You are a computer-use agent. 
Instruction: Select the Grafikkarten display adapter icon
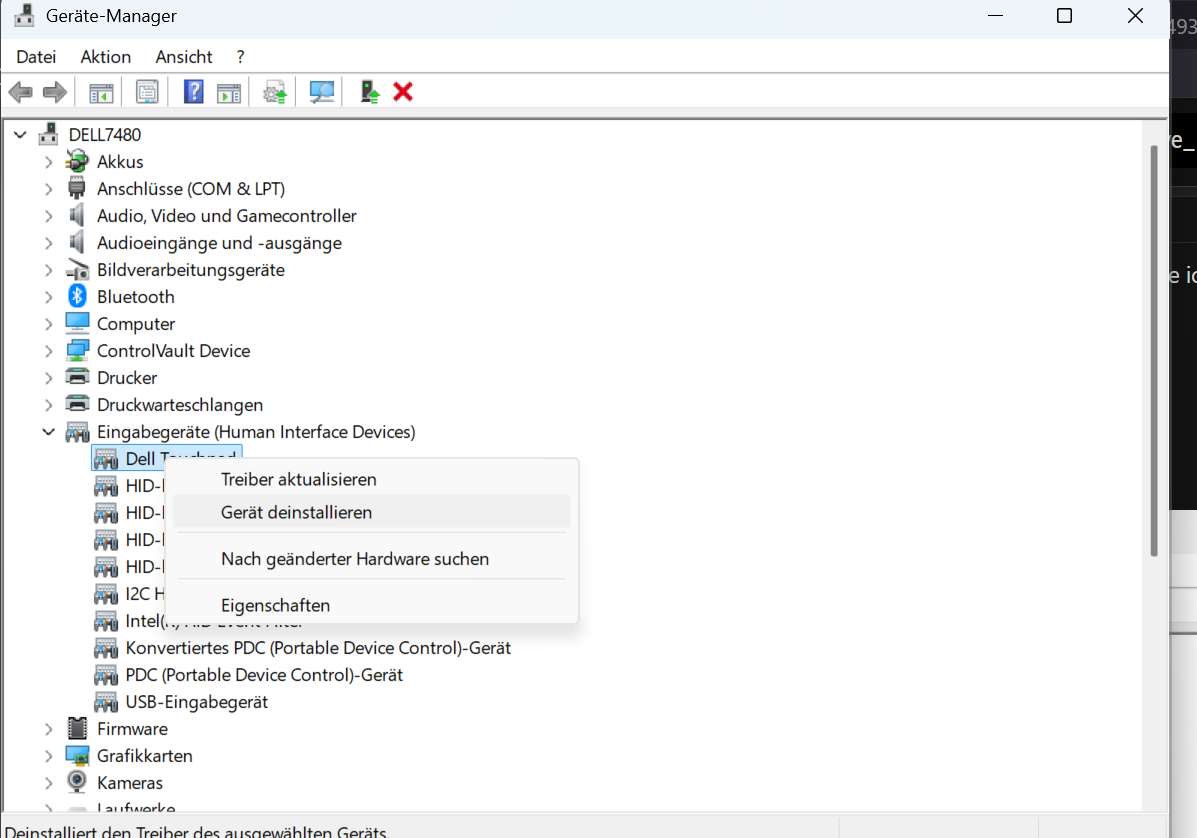[77, 756]
